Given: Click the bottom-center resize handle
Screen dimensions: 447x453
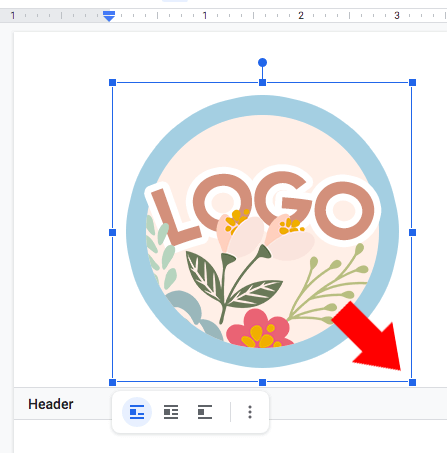Looking at the screenshot, I should tap(262, 382).
